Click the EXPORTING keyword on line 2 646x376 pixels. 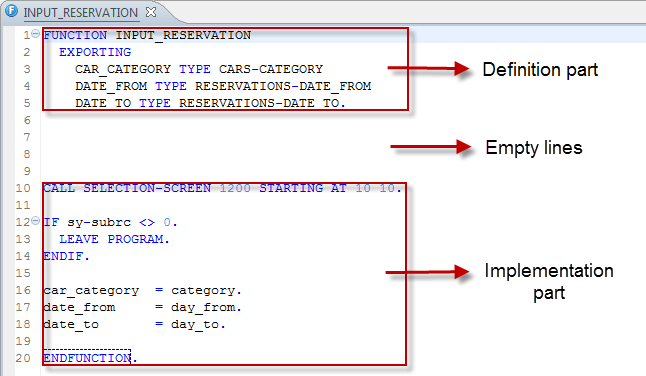point(95,52)
